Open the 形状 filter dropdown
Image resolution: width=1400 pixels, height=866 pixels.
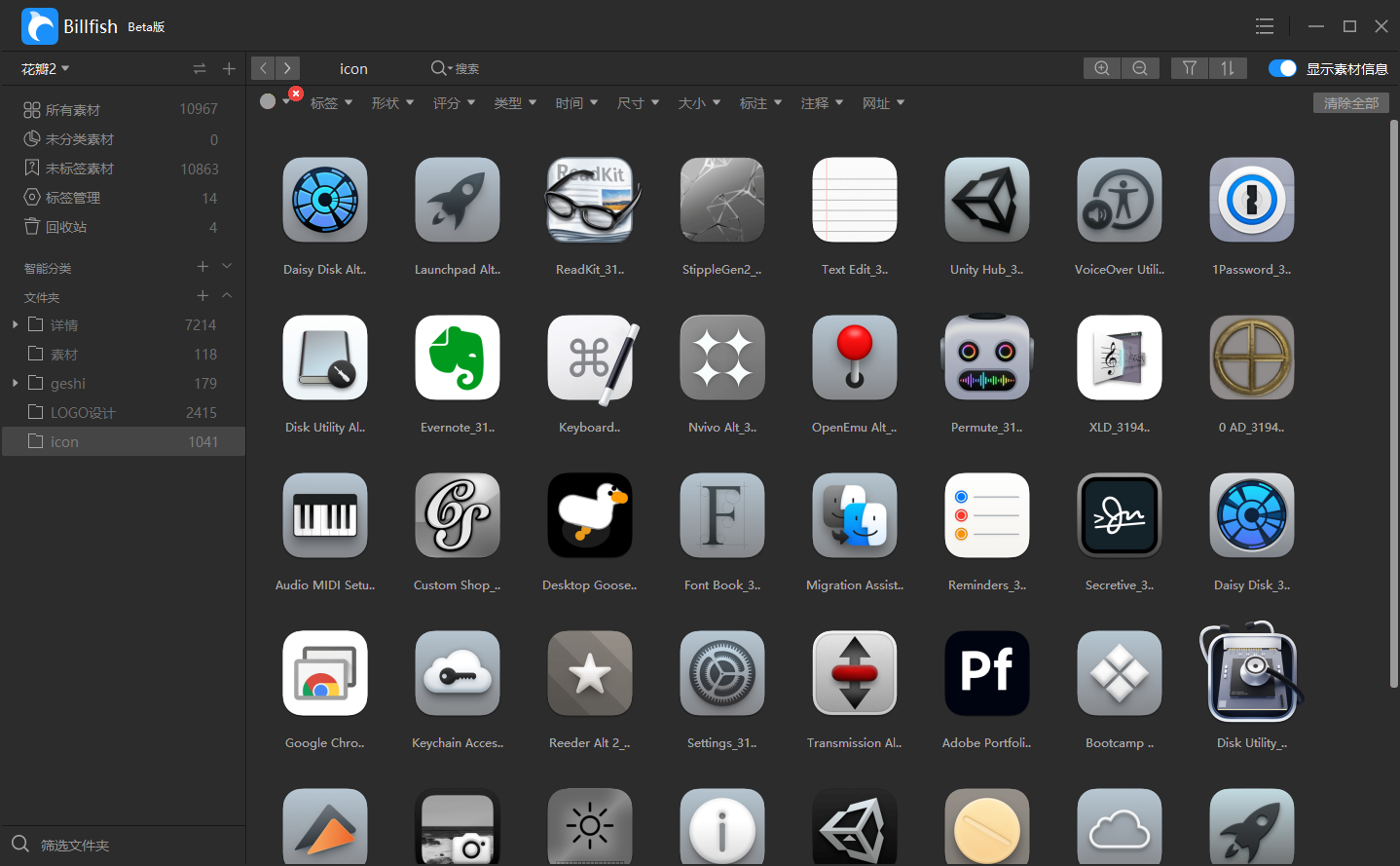click(x=392, y=103)
